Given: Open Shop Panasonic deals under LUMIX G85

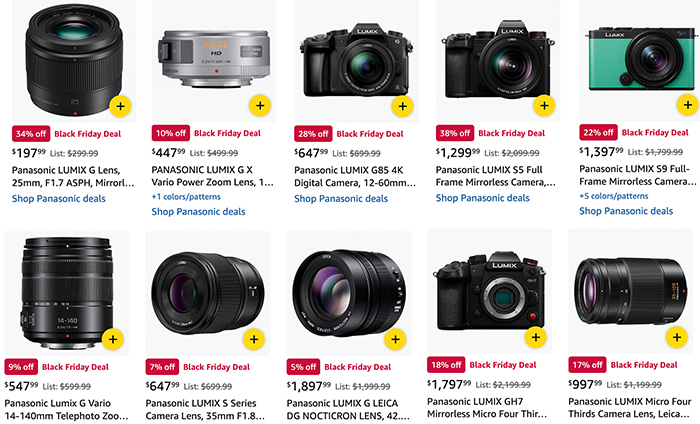Looking at the screenshot, I should coord(341,199).
